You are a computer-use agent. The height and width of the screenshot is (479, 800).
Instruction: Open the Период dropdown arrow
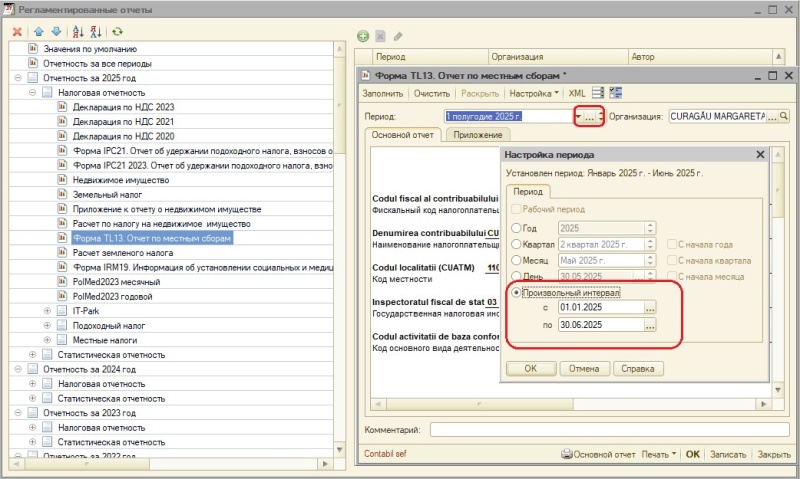[578, 116]
